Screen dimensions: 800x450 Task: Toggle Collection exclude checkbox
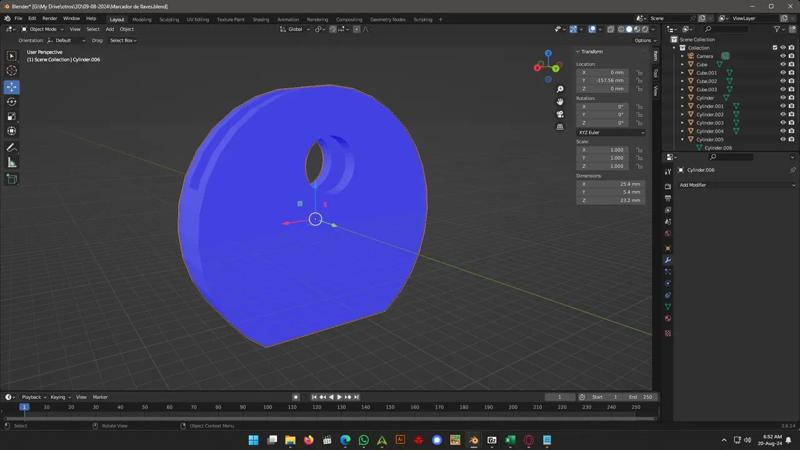[x=775, y=47]
